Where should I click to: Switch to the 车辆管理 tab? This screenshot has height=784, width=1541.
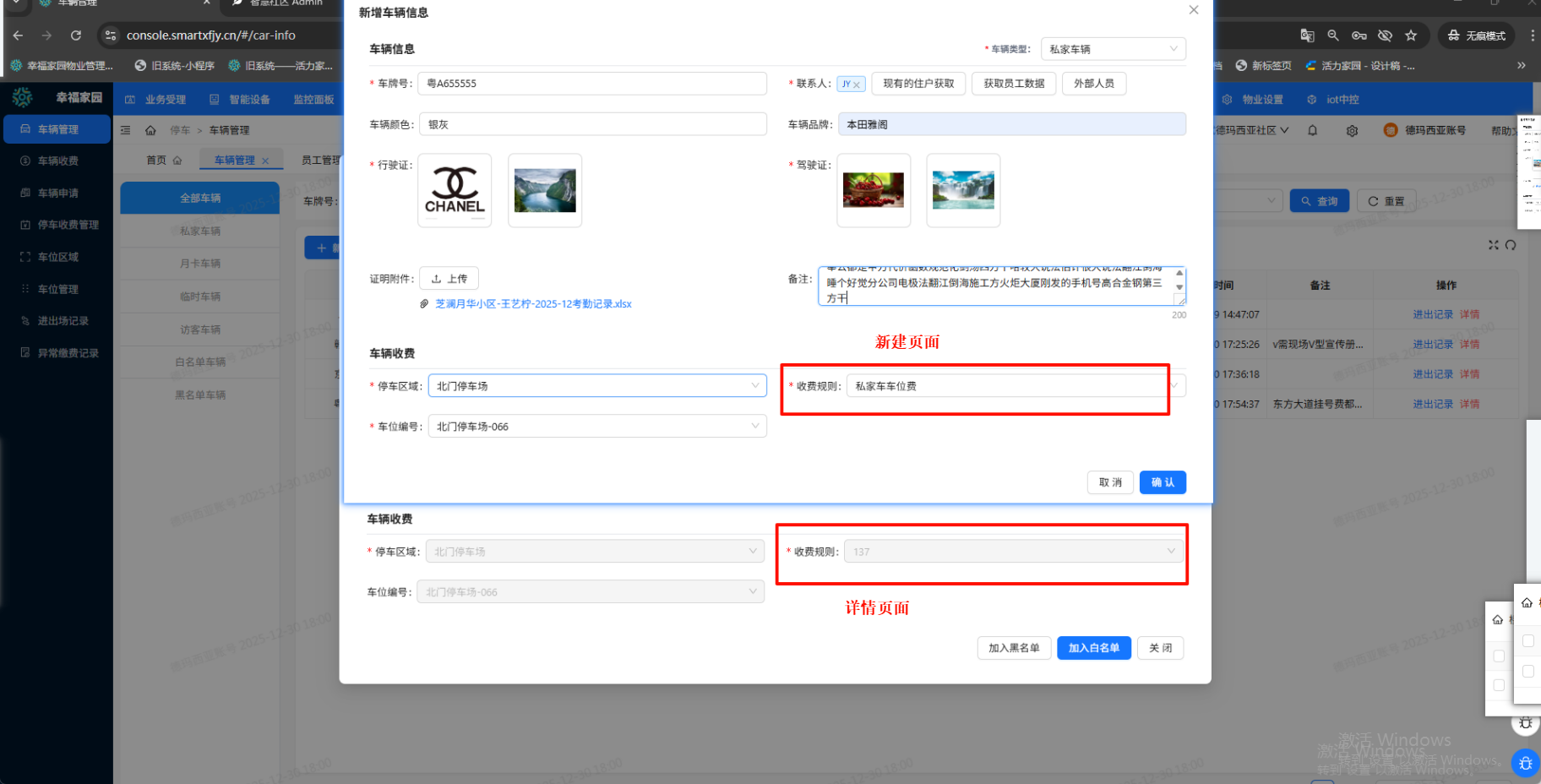pos(234,161)
